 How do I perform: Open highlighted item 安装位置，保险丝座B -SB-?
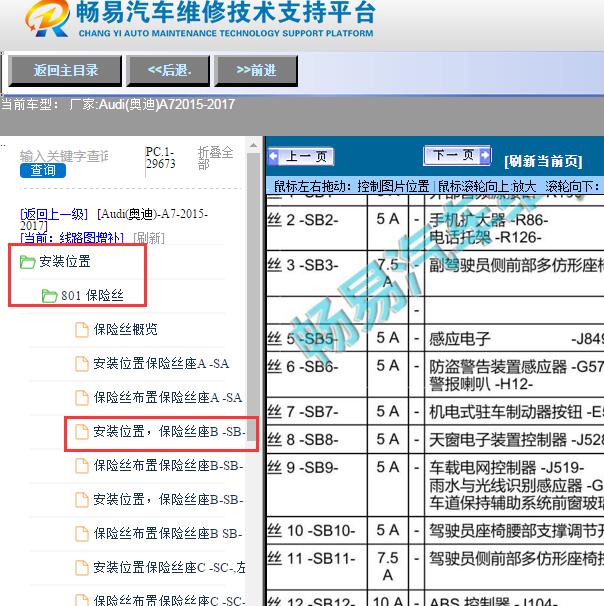169,432
